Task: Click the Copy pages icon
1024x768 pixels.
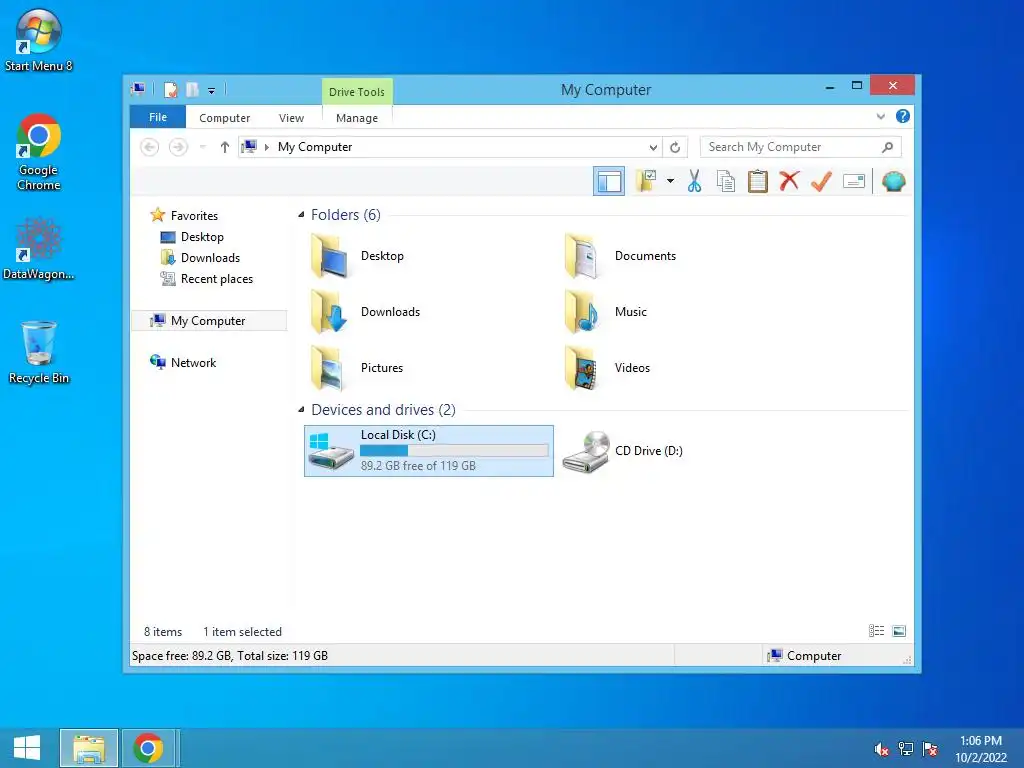Action: tap(726, 181)
